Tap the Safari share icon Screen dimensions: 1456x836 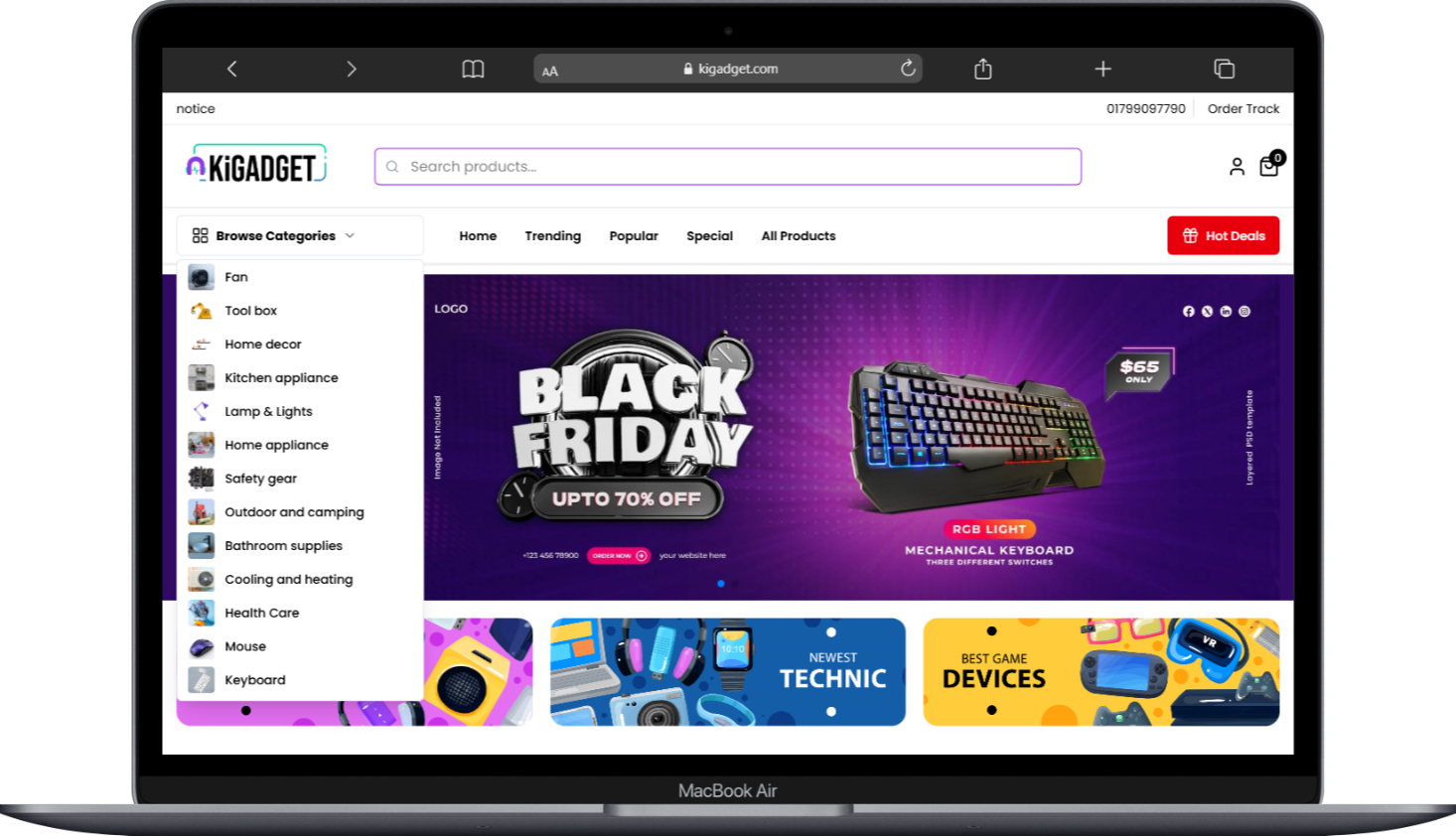click(983, 69)
